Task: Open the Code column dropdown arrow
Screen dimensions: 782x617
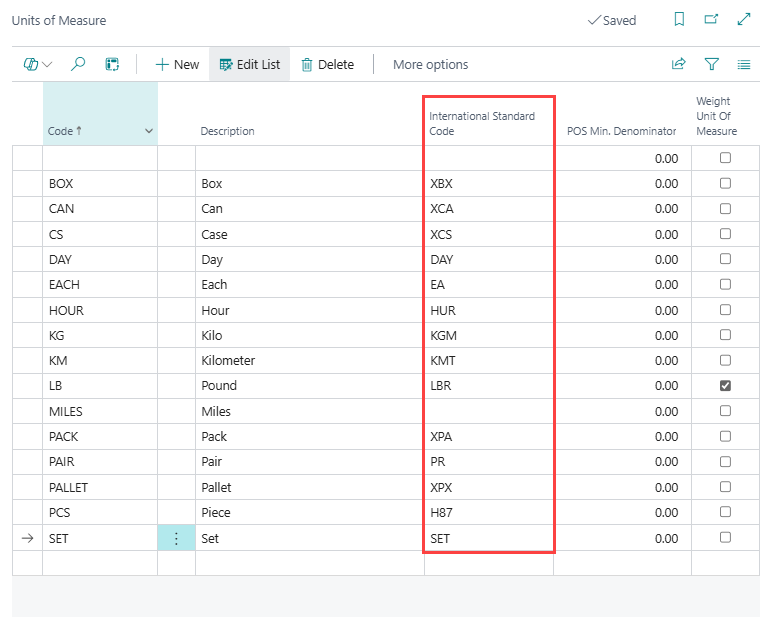Action: (x=149, y=131)
